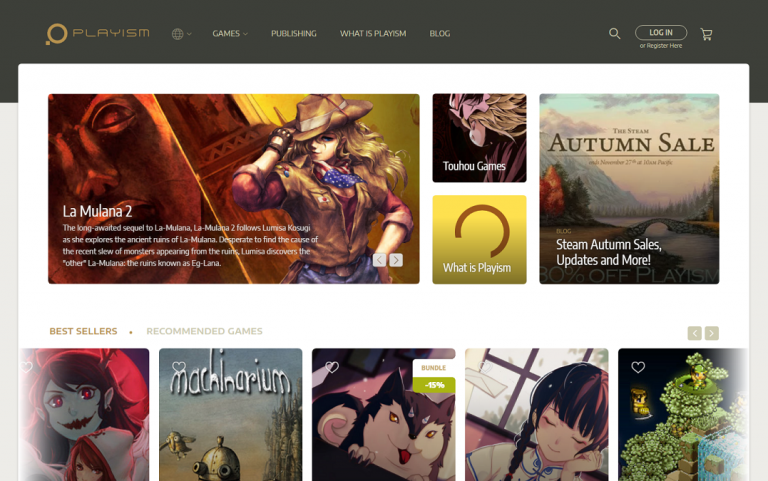This screenshot has width=768, height=481.
Task: Click the search magnifier icon
Action: pos(615,33)
